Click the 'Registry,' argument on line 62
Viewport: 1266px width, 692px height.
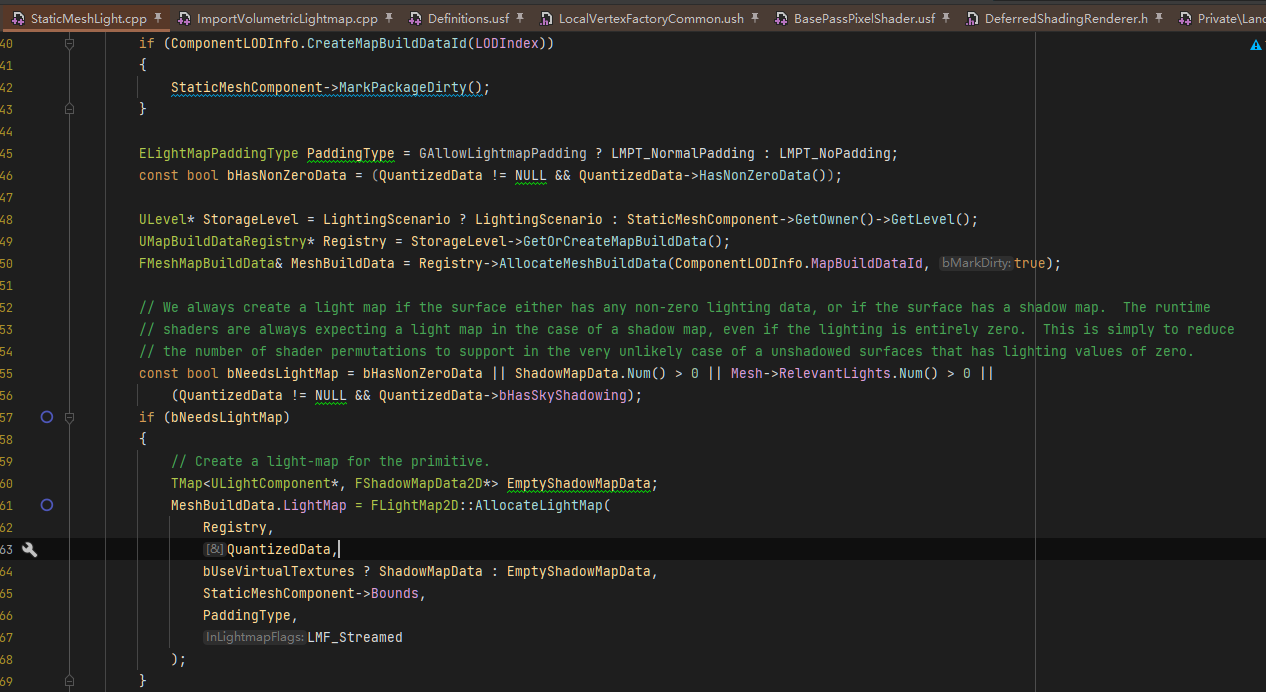click(x=239, y=527)
